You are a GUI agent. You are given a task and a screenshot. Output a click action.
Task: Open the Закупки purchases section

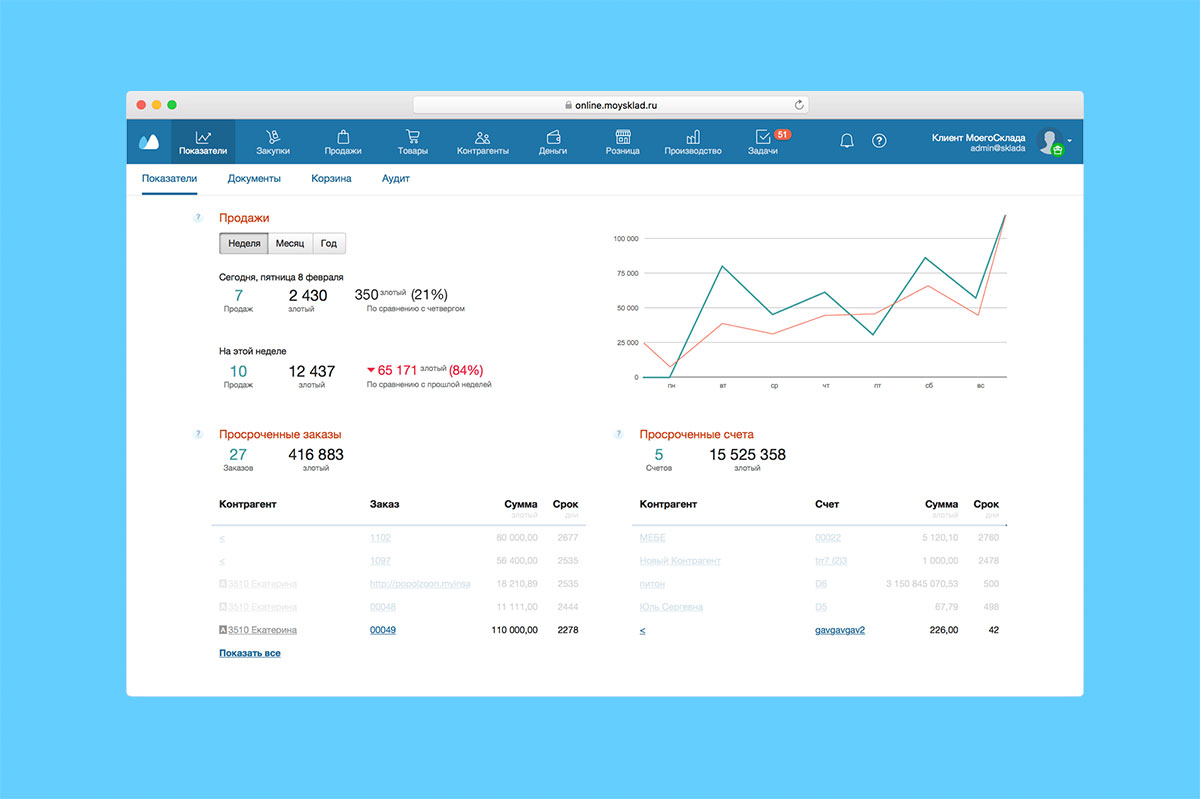click(273, 142)
